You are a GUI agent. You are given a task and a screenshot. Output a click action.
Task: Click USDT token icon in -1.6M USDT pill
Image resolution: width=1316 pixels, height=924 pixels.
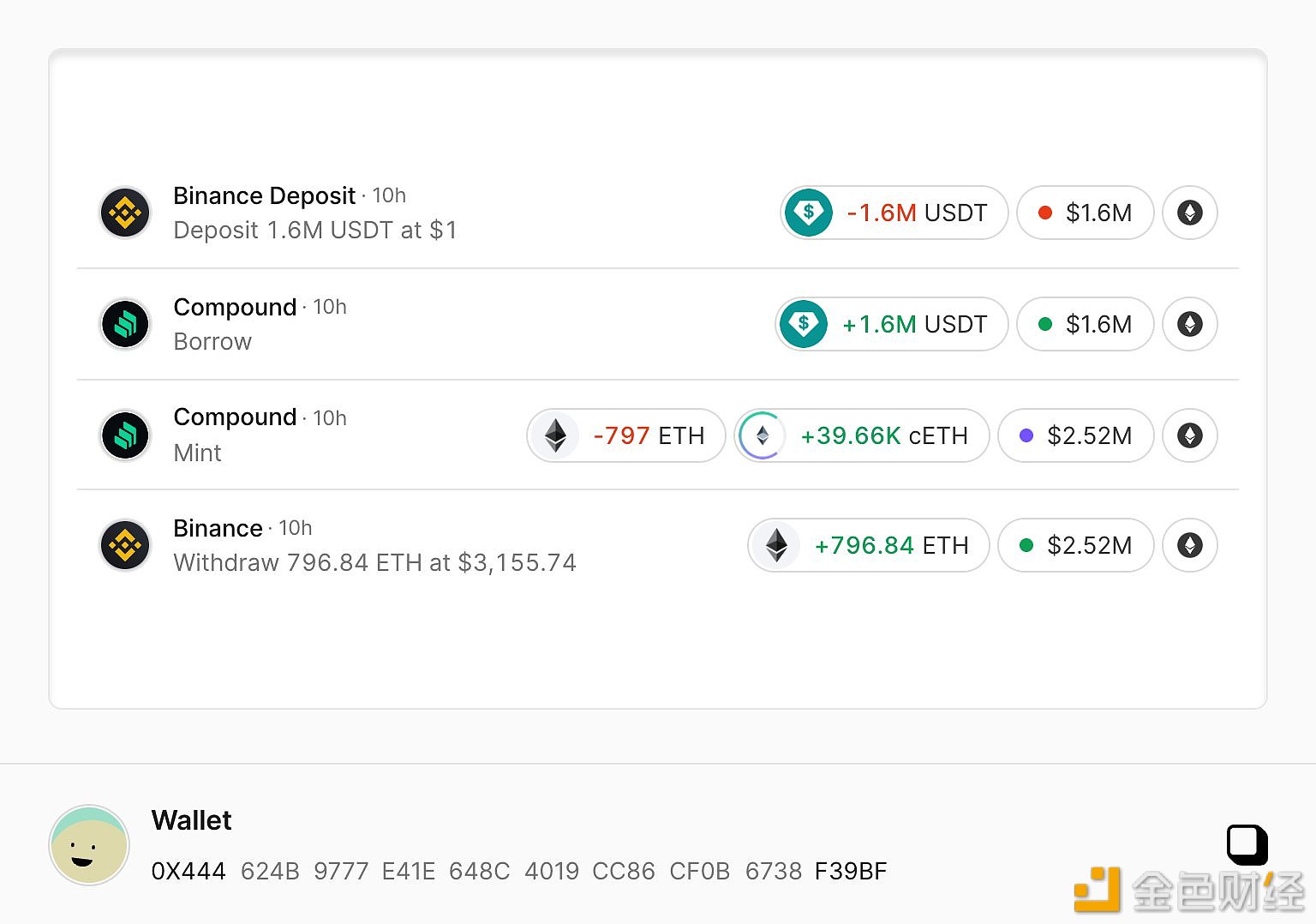click(x=808, y=213)
